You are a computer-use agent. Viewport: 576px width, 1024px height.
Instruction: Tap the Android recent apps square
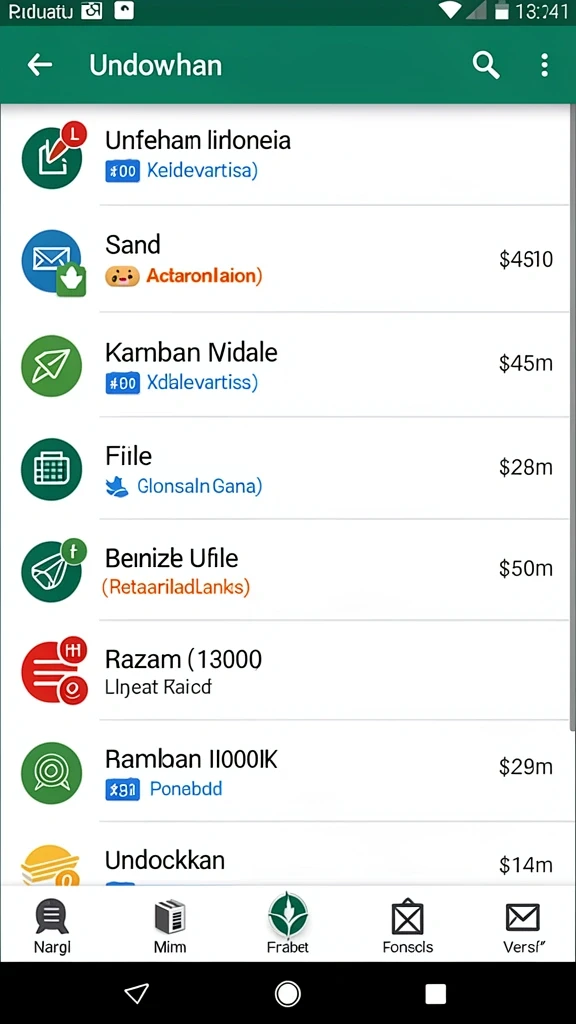point(436,994)
